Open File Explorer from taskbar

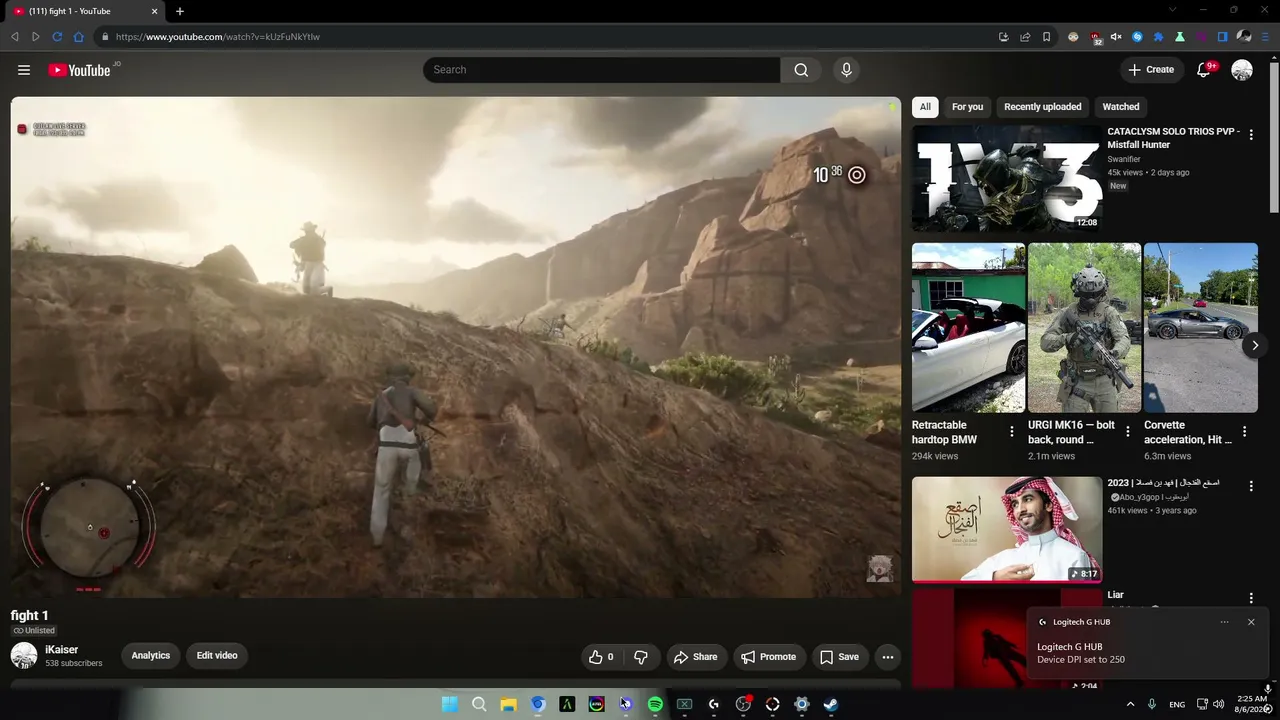point(508,704)
